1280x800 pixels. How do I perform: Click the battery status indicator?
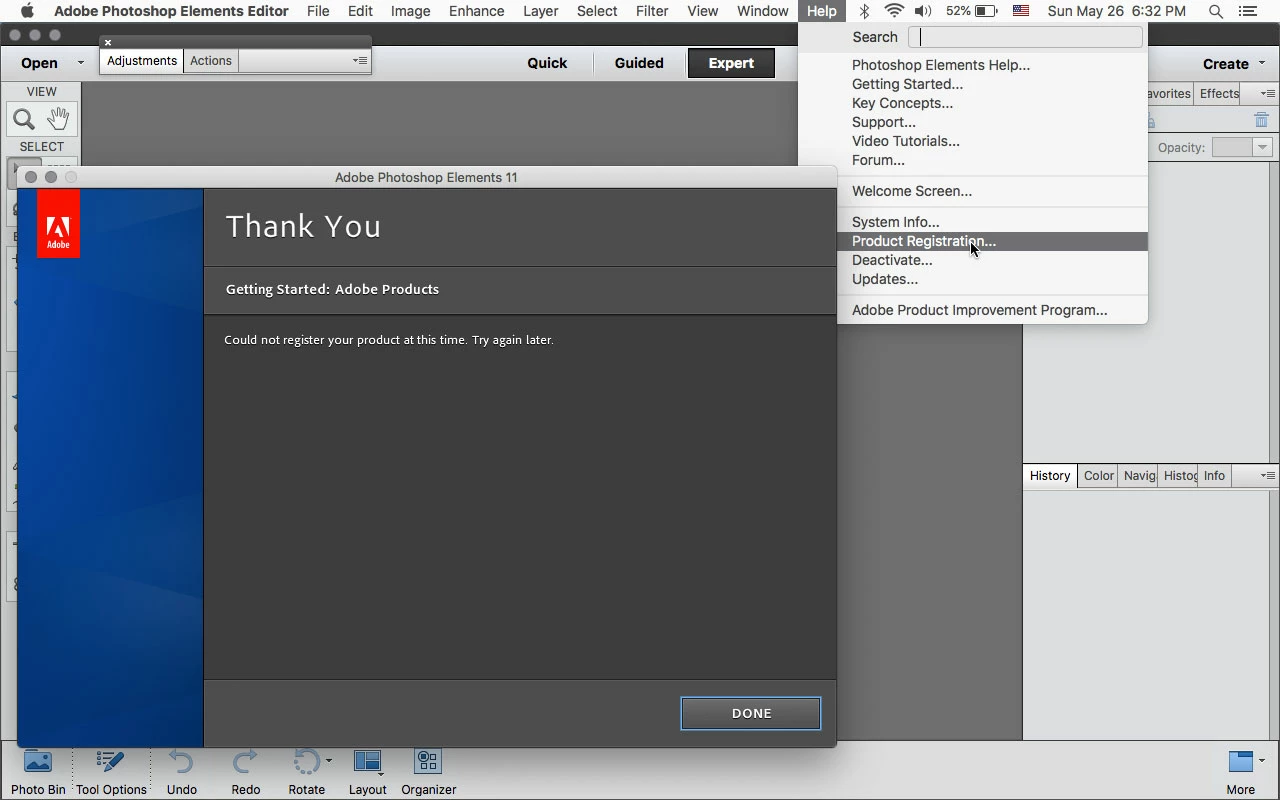(972, 11)
